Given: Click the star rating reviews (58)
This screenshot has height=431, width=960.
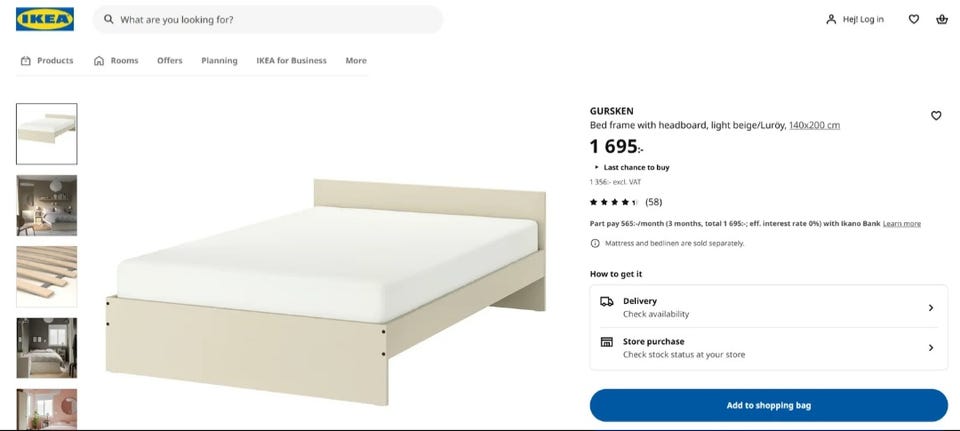Looking at the screenshot, I should pos(626,202).
